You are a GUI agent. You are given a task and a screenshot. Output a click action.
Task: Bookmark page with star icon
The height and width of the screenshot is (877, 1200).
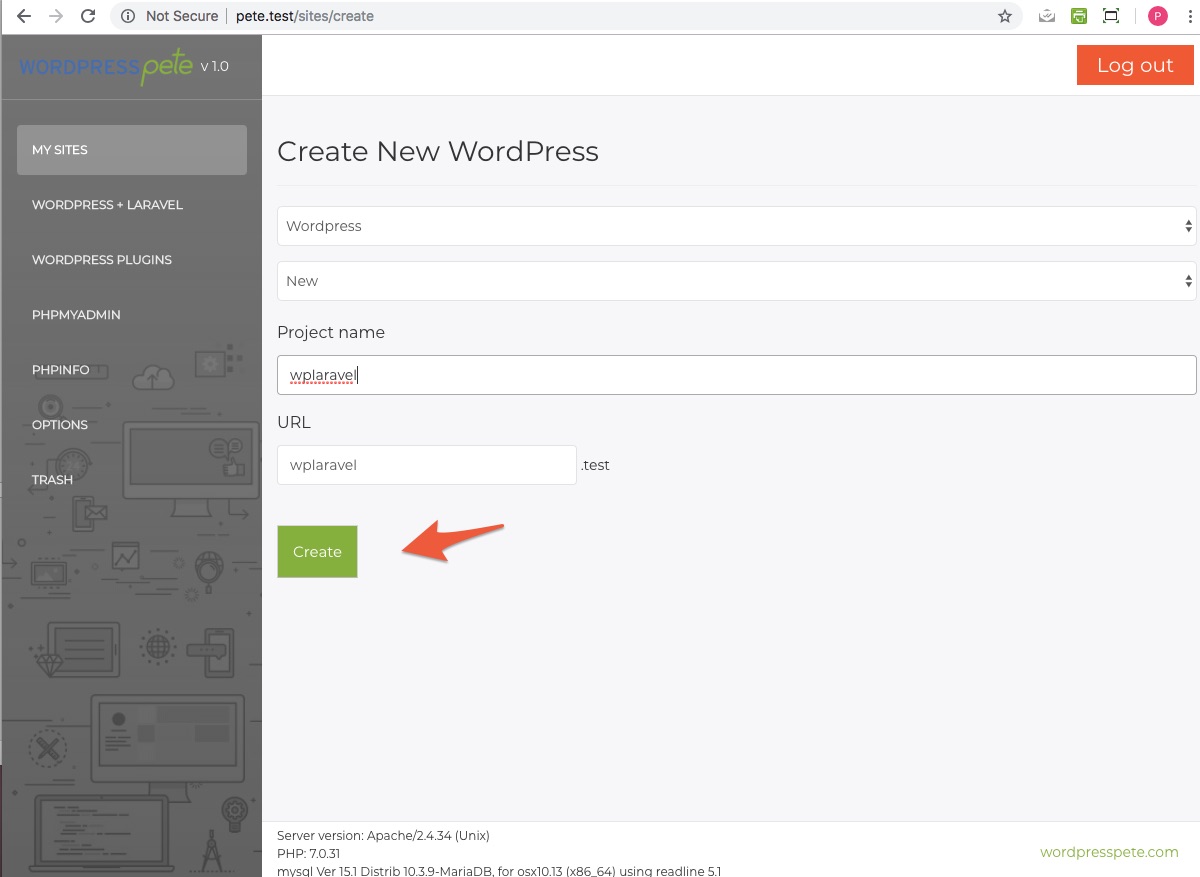tap(1005, 16)
